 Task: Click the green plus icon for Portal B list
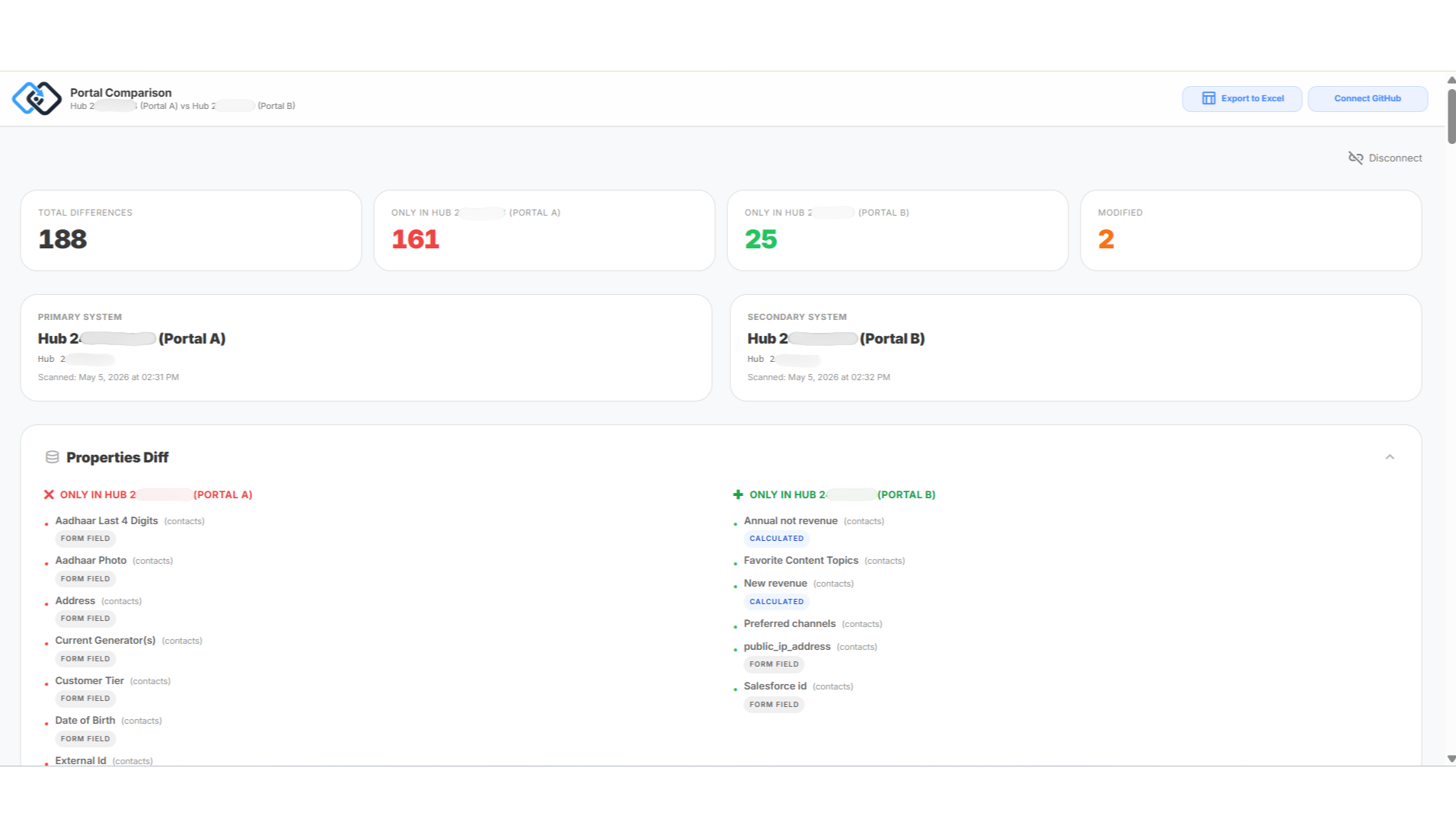click(x=737, y=494)
